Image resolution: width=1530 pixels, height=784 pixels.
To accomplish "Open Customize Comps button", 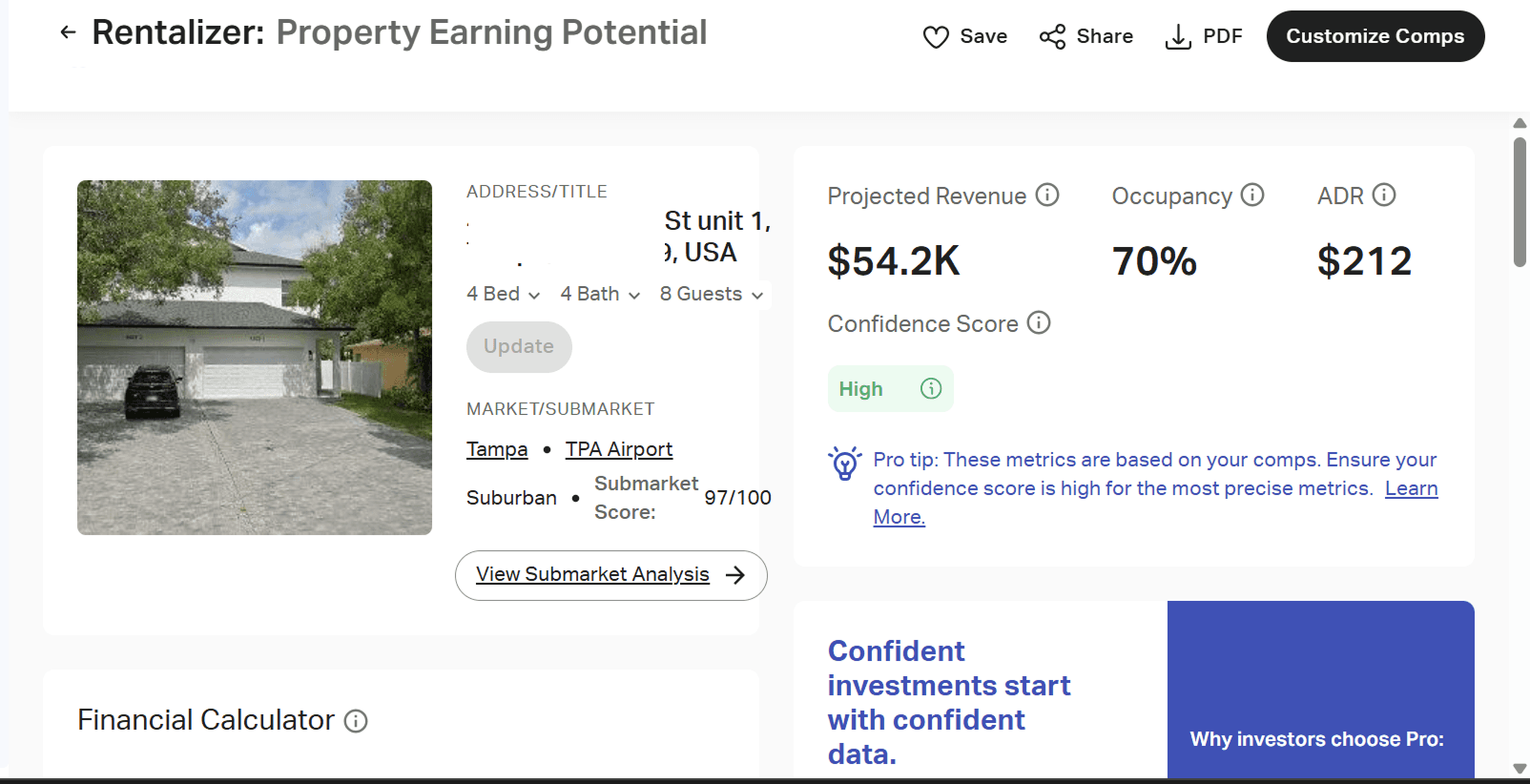I will (x=1375, y=36).
